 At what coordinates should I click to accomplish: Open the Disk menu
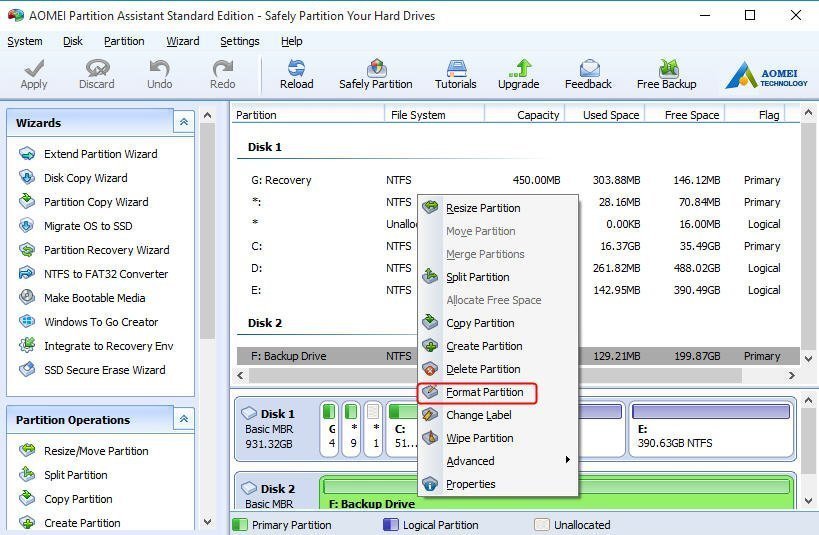coord(73,41)
